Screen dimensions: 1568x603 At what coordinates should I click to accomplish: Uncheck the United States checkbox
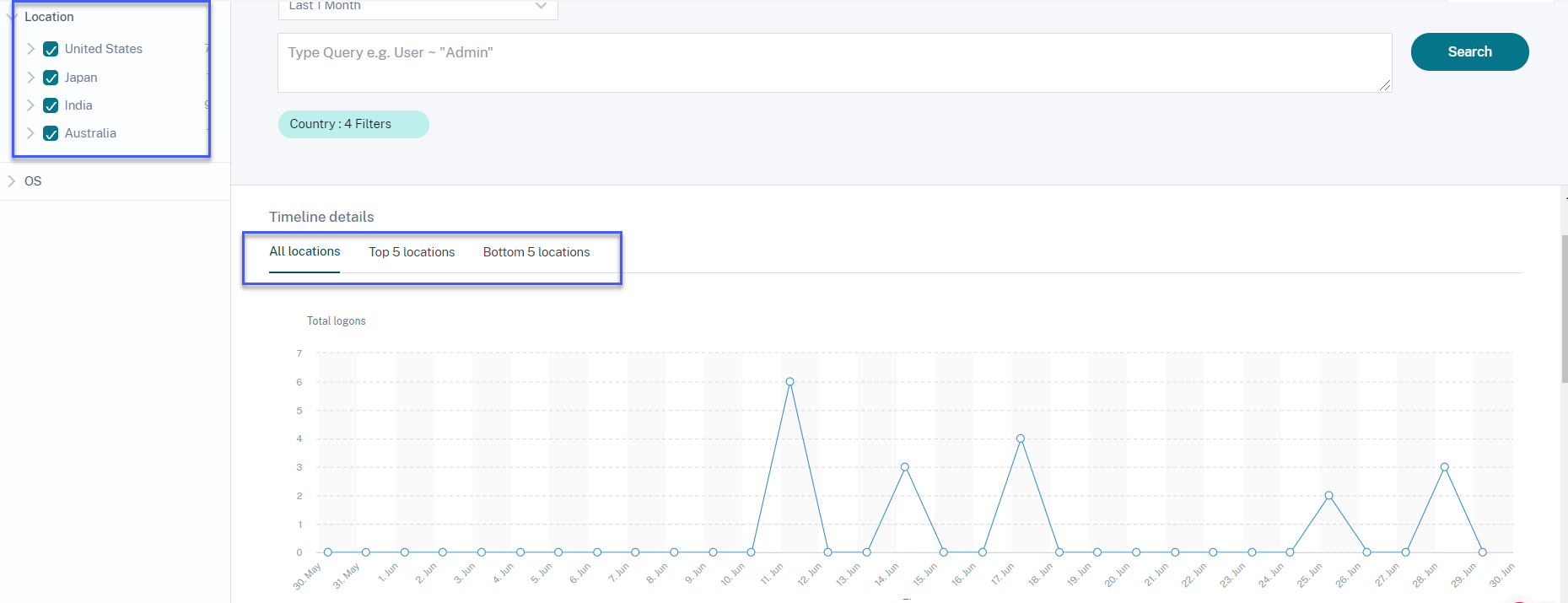point(51,49)
